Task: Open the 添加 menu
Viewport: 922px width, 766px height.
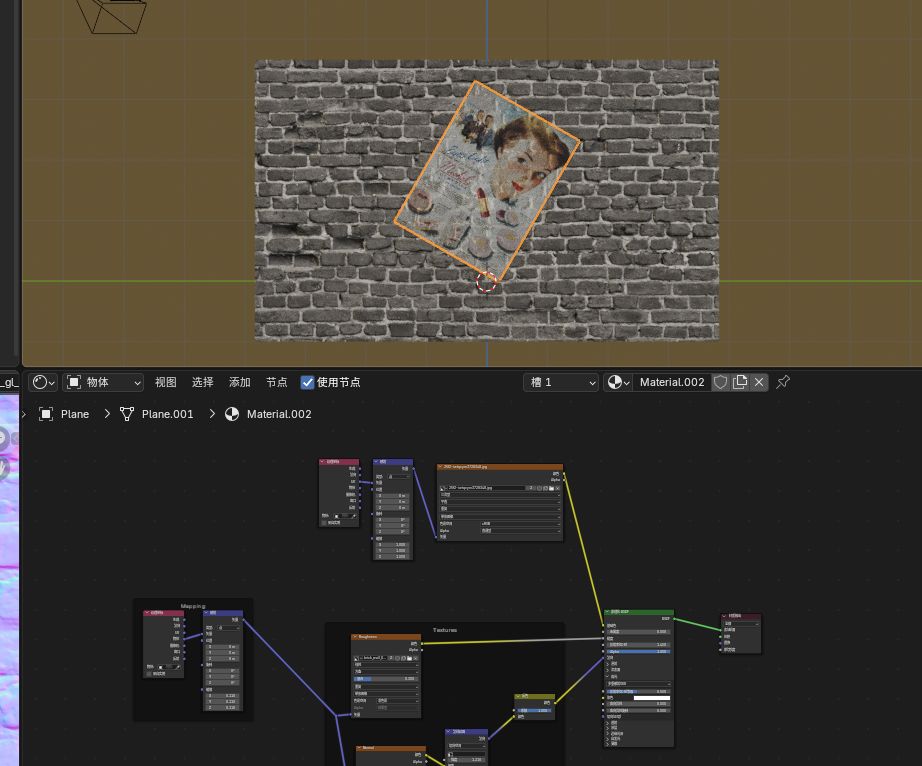Action: coord(239,383)
